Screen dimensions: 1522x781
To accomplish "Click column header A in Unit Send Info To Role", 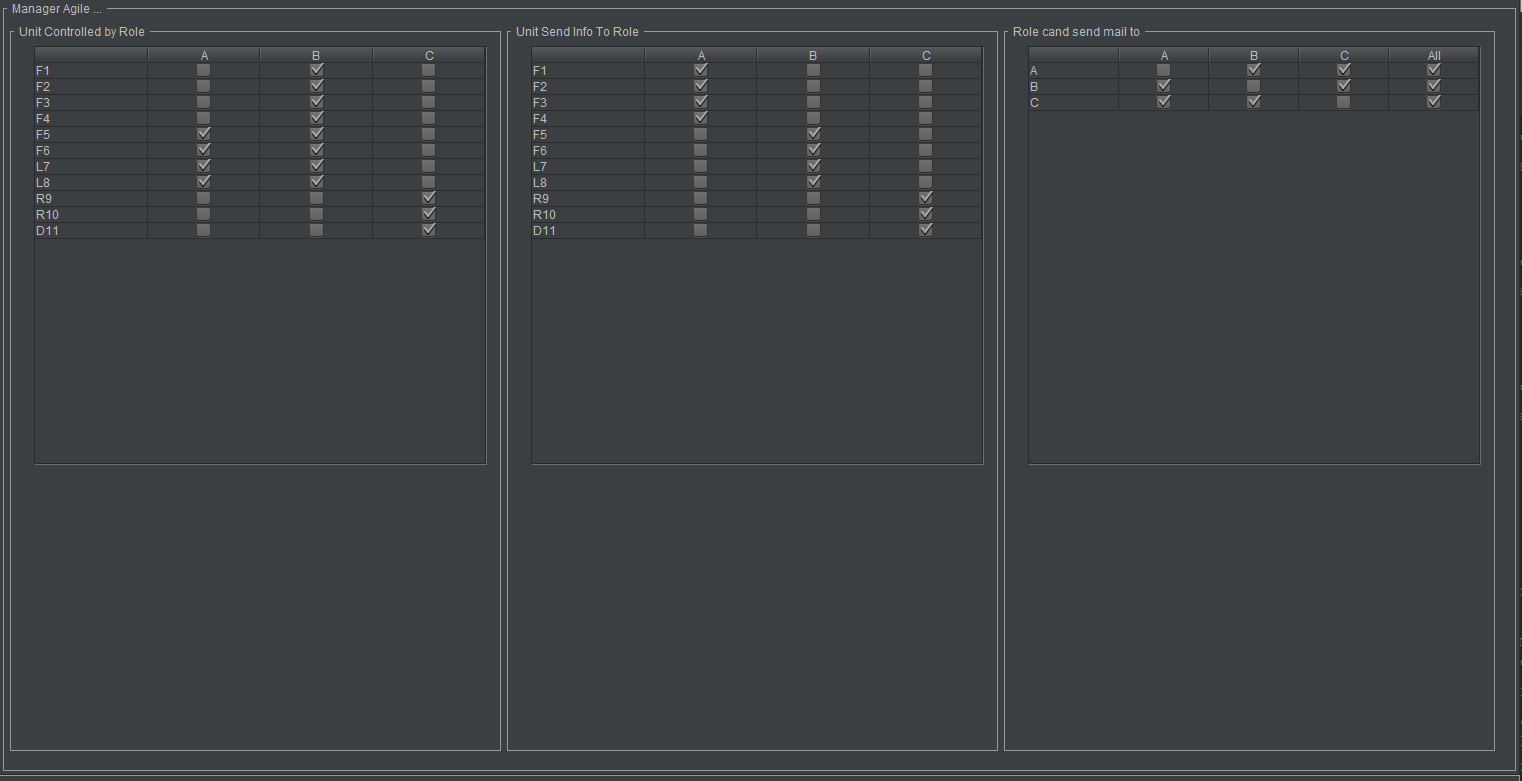I will tap(701, 55).
